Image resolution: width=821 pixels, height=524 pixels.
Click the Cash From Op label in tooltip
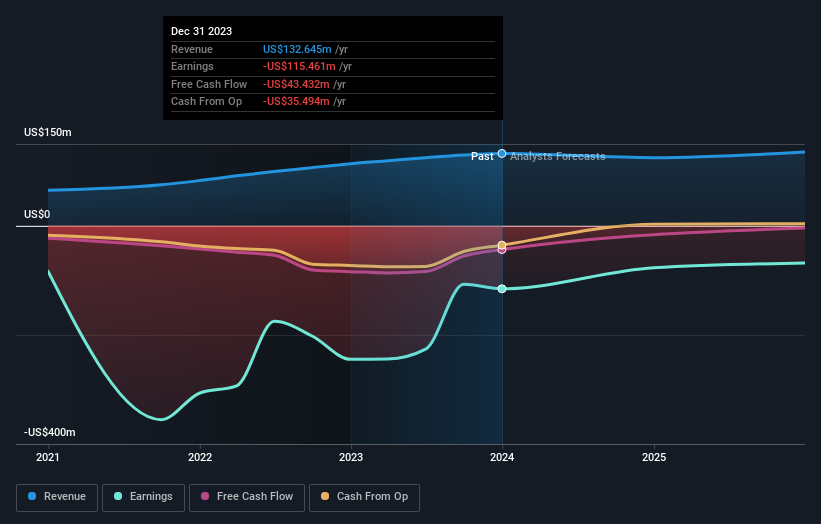click(206, 102)
